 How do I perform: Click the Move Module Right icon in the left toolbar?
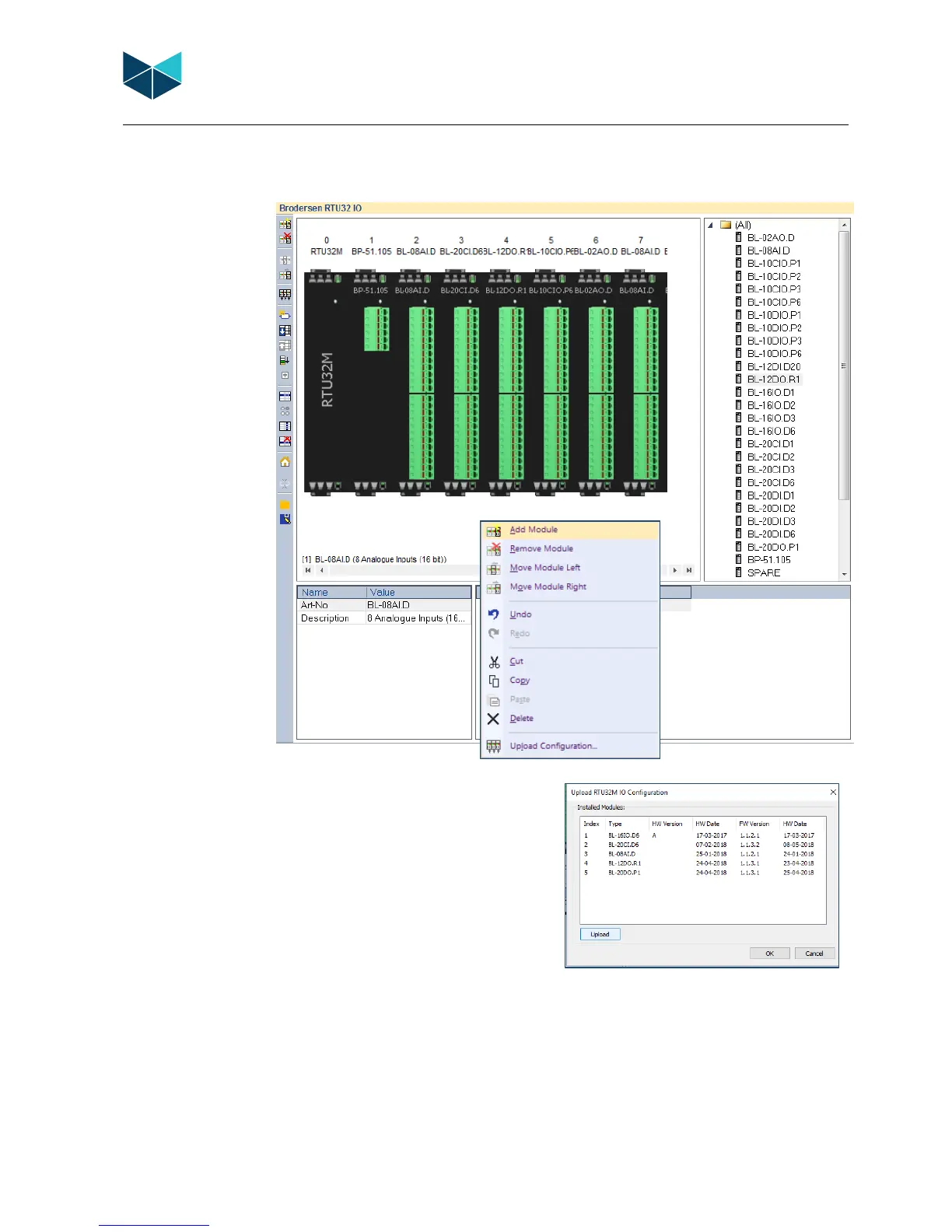[285, 275]
